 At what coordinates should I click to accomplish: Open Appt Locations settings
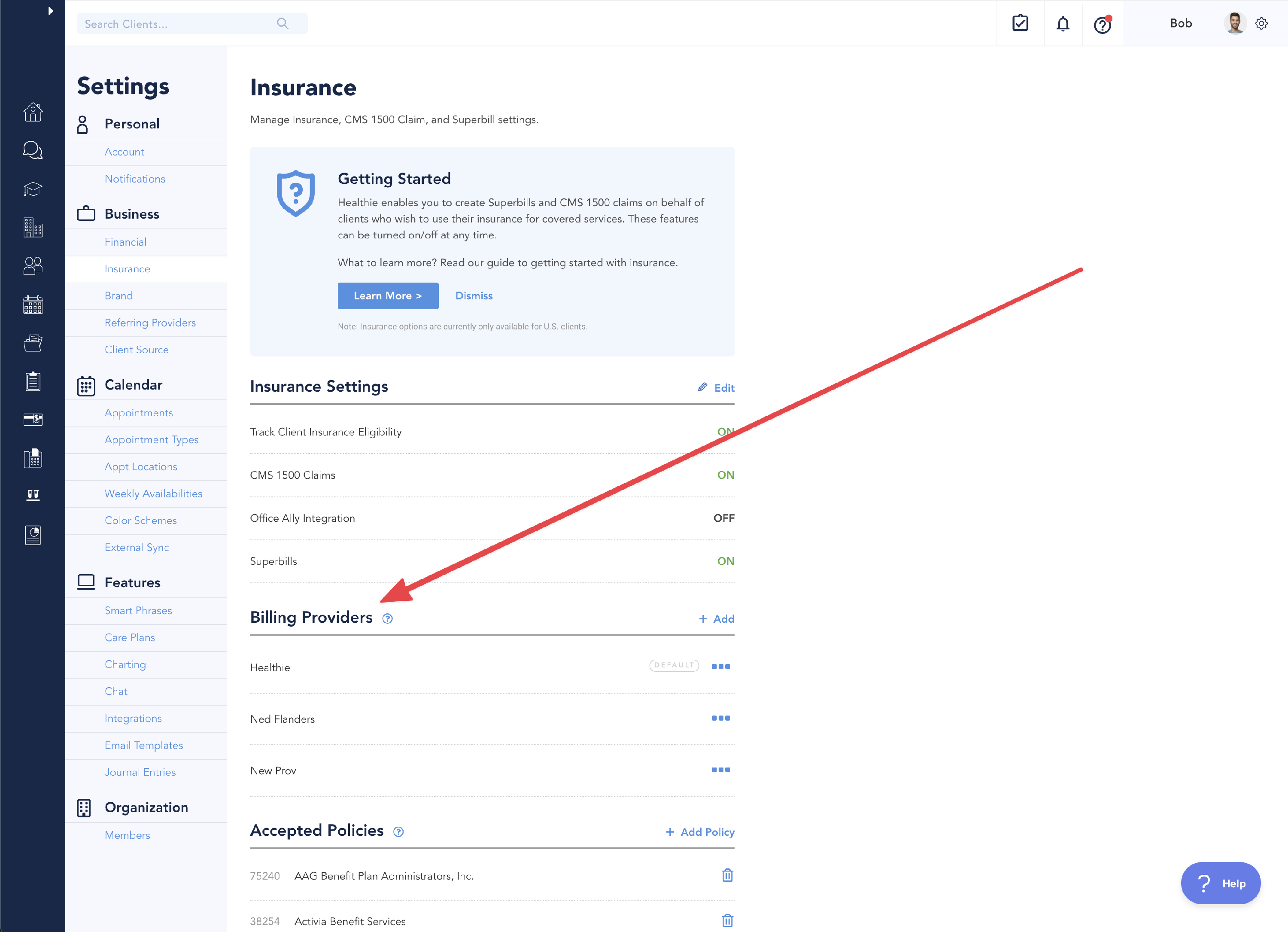(x=141, y=467)
